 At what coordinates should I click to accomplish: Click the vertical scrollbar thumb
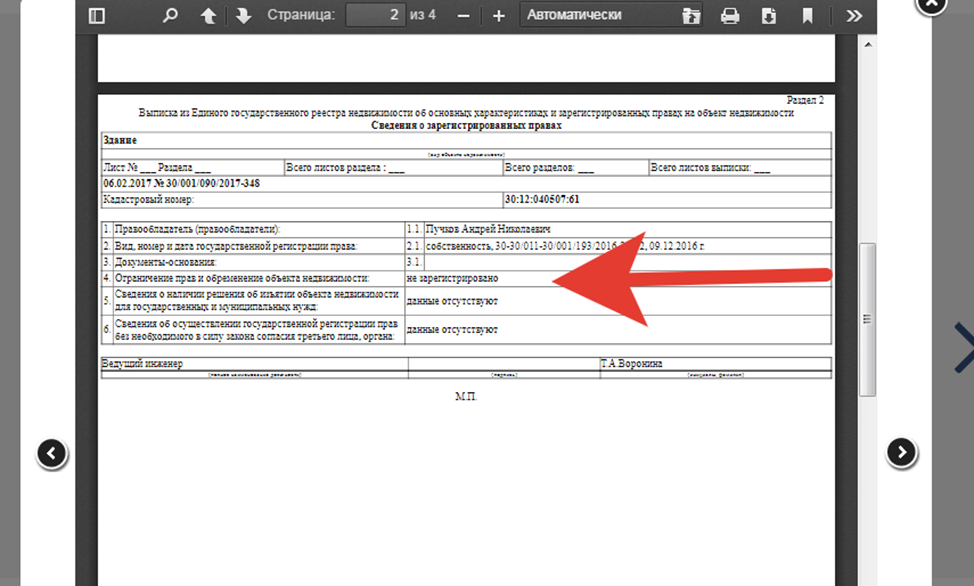(x=868, y=318)
